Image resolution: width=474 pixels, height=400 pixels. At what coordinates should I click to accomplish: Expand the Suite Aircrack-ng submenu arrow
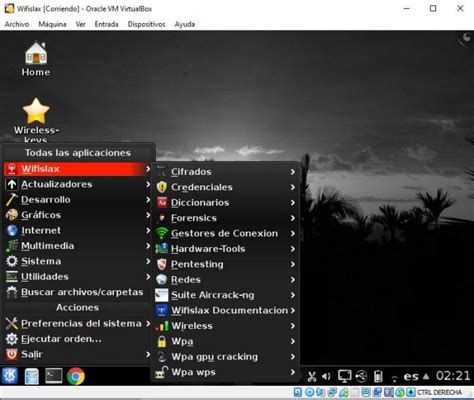coord(292,295)
